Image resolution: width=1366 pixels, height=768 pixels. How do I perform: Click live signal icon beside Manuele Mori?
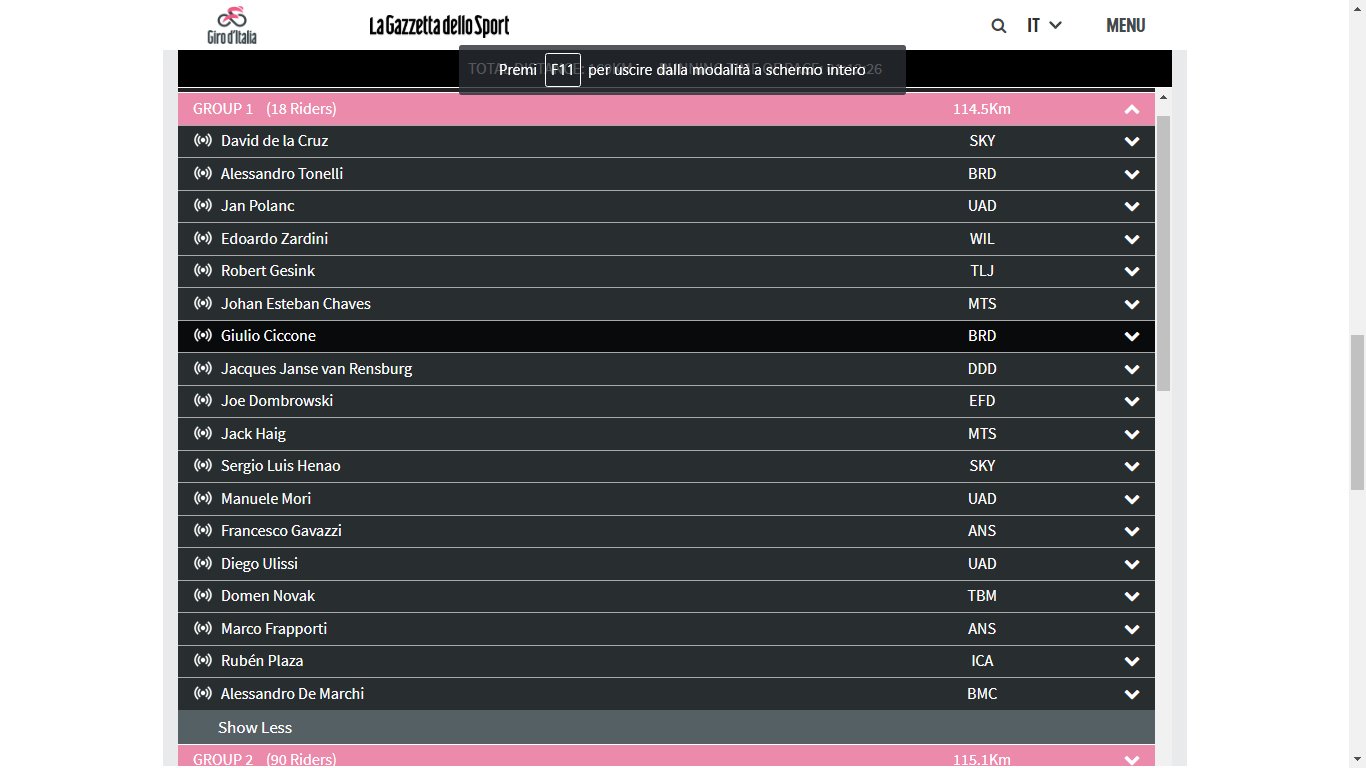[x=203, y=498]
